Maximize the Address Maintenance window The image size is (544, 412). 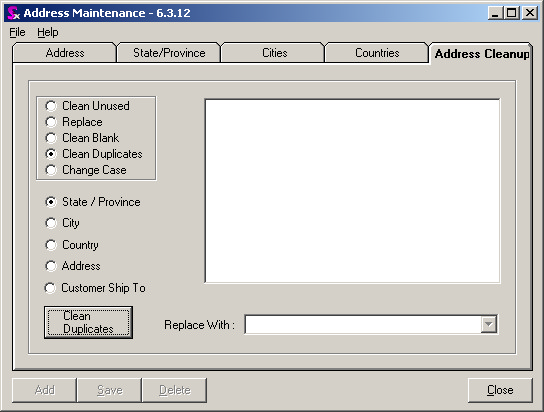pyautogui.click(x=512, y=13)
